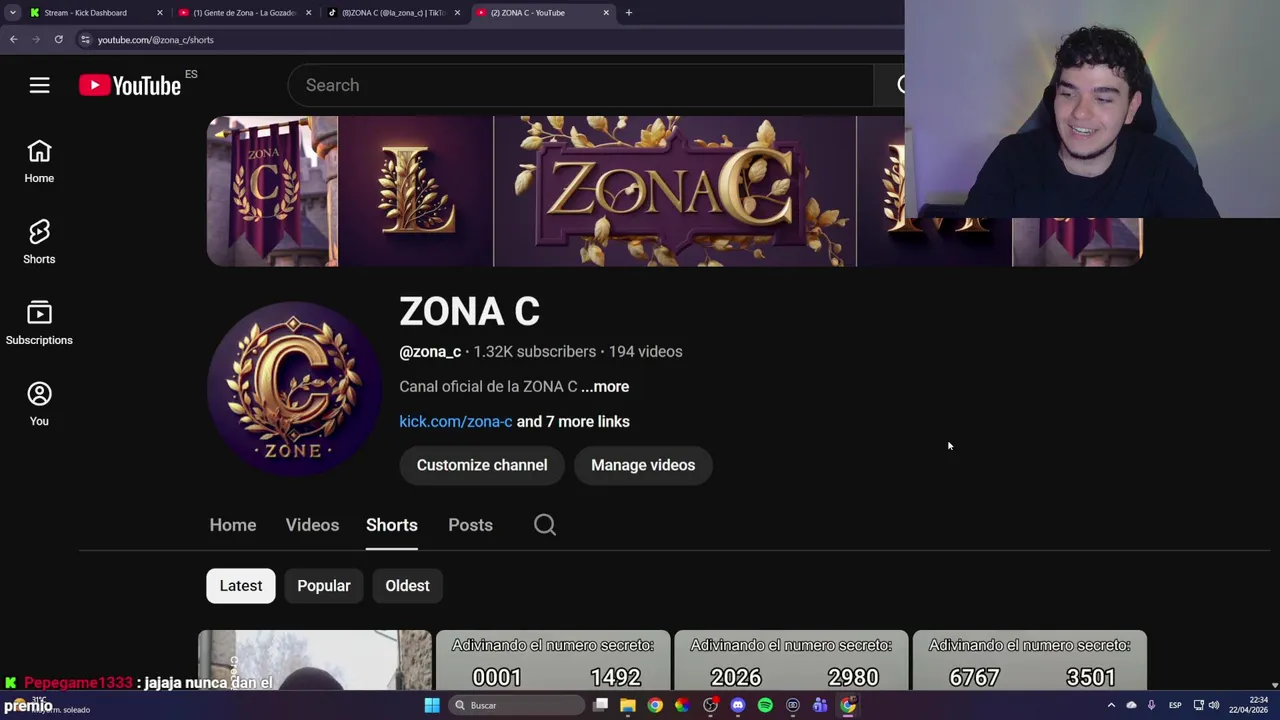Open Microsoft Teams from the taskbar

(x=820, y=705)
